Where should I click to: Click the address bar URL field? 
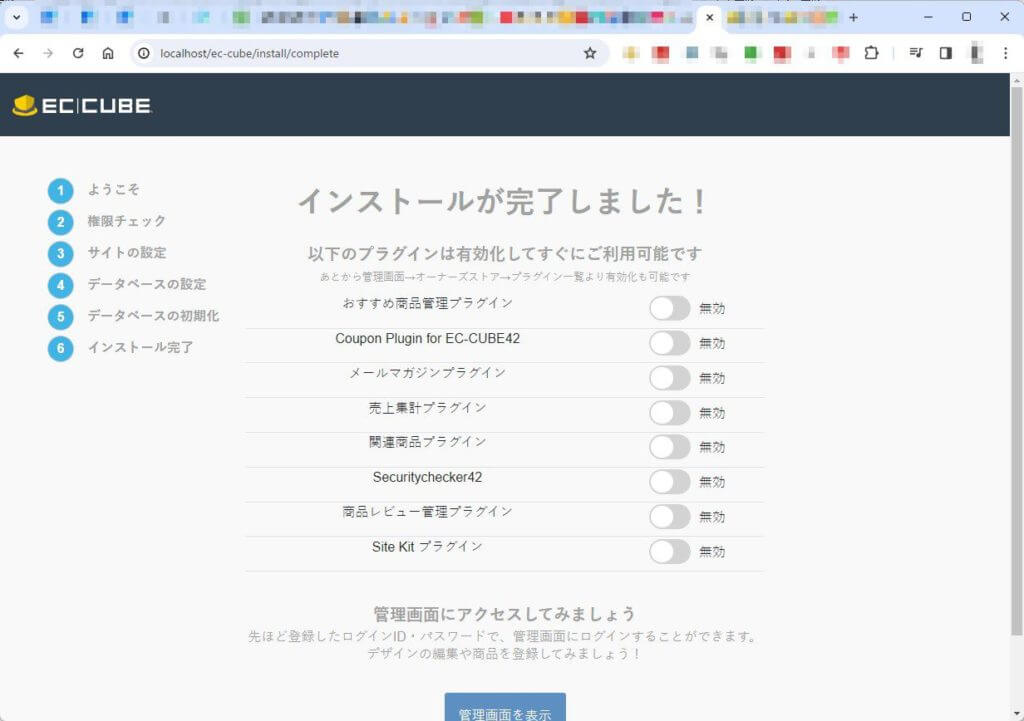point(360,53)
